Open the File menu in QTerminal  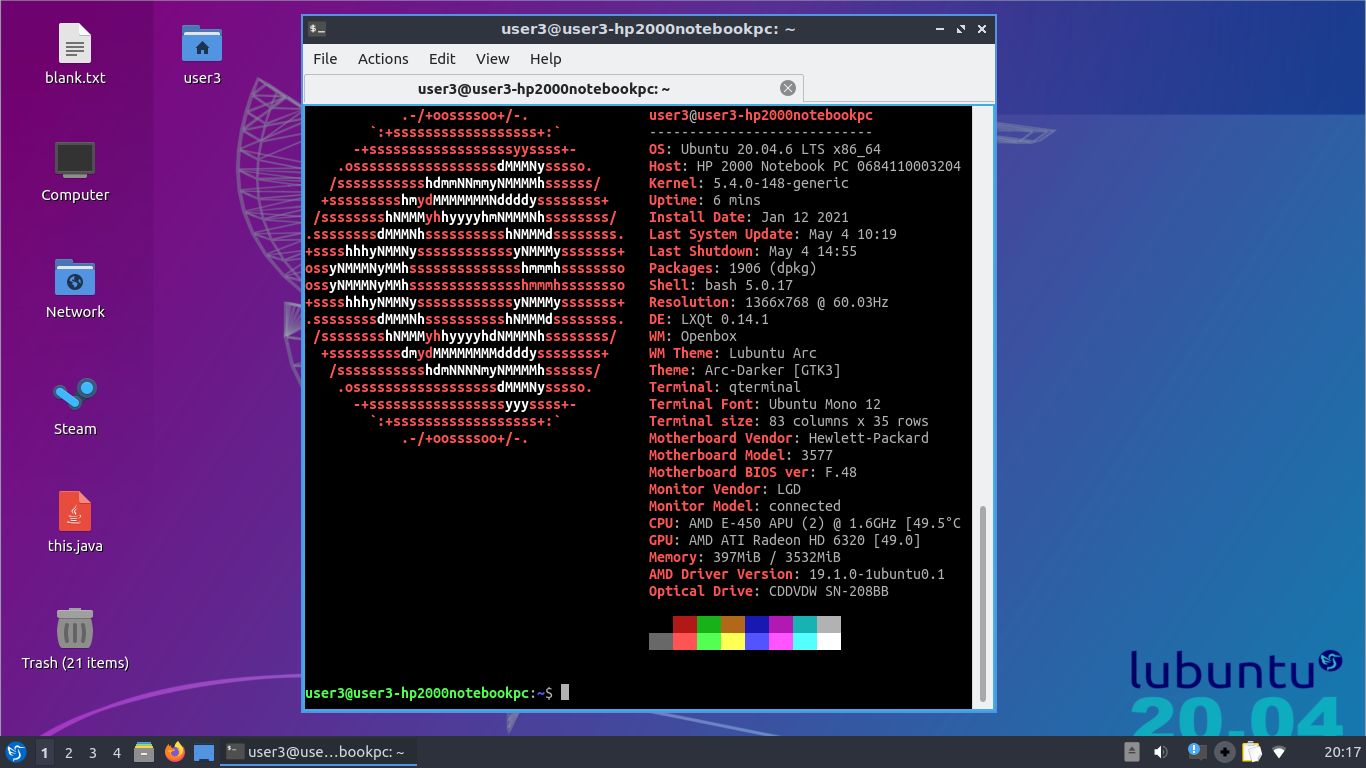325,59
